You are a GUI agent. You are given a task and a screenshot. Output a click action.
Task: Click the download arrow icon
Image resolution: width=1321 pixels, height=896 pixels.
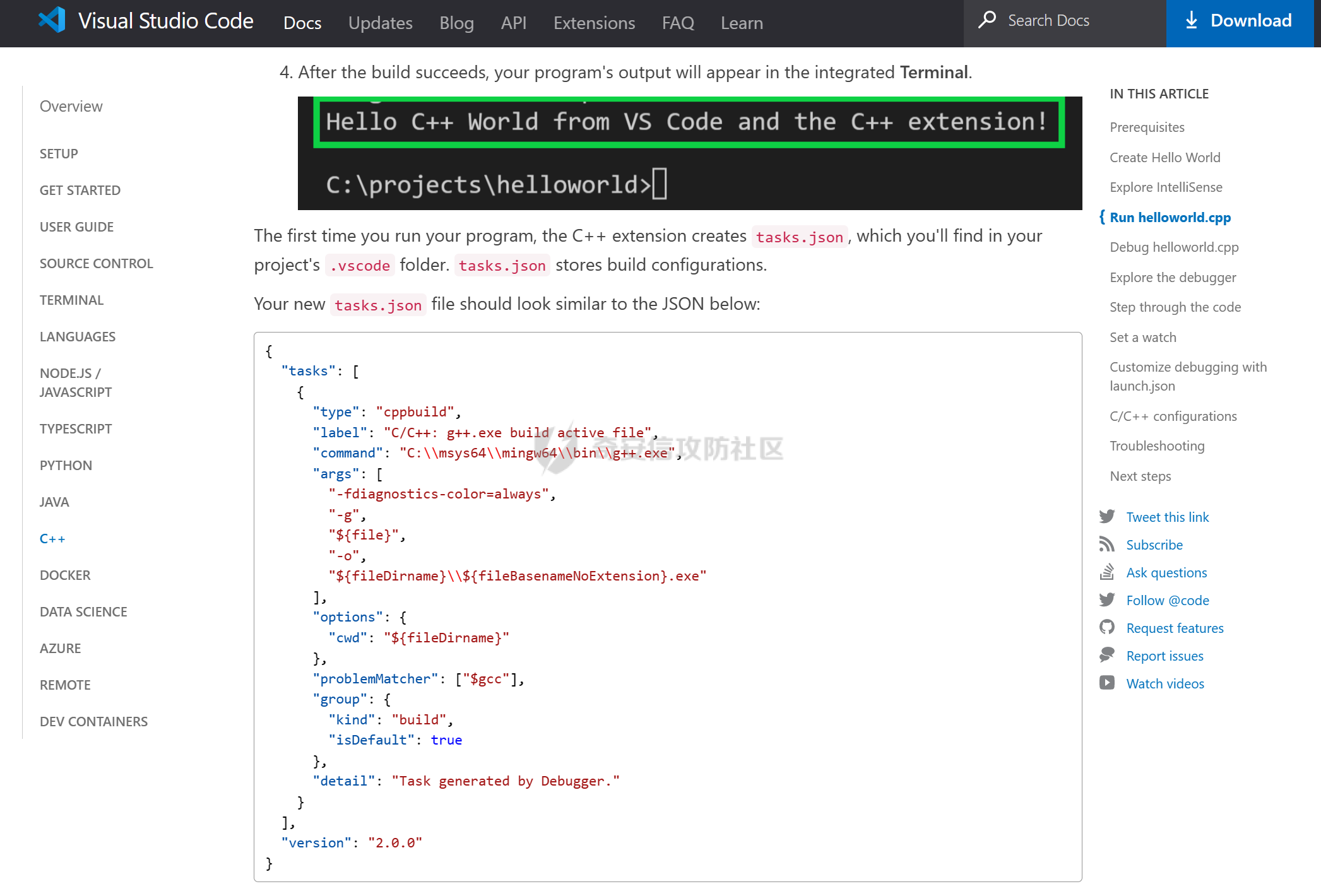click(1191, 20)
